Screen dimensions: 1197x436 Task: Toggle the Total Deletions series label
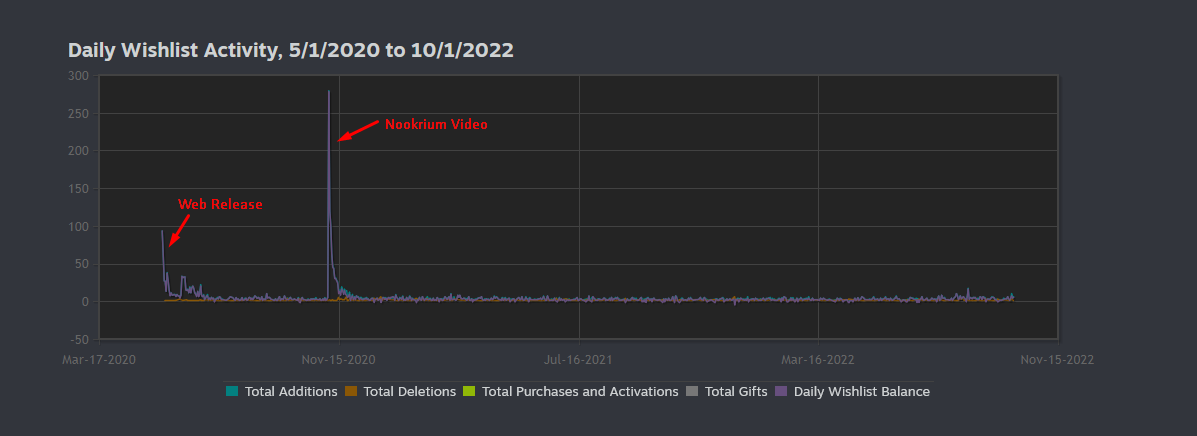click(x=410, y=392)
